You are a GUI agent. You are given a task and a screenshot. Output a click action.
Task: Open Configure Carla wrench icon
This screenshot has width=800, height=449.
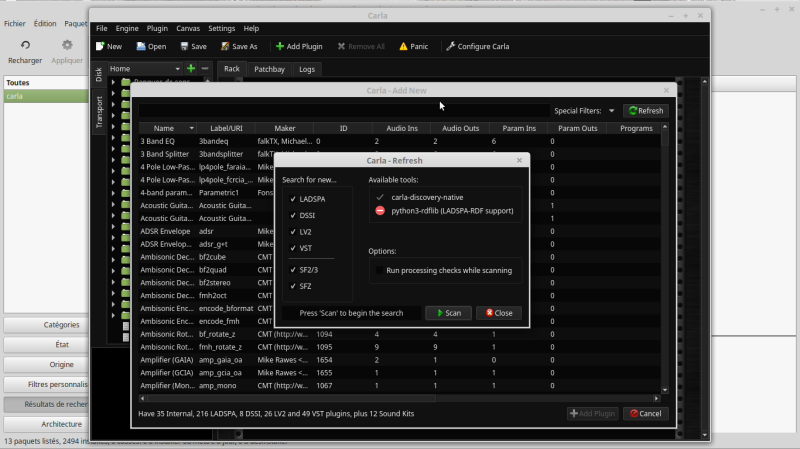click(450, 46)
